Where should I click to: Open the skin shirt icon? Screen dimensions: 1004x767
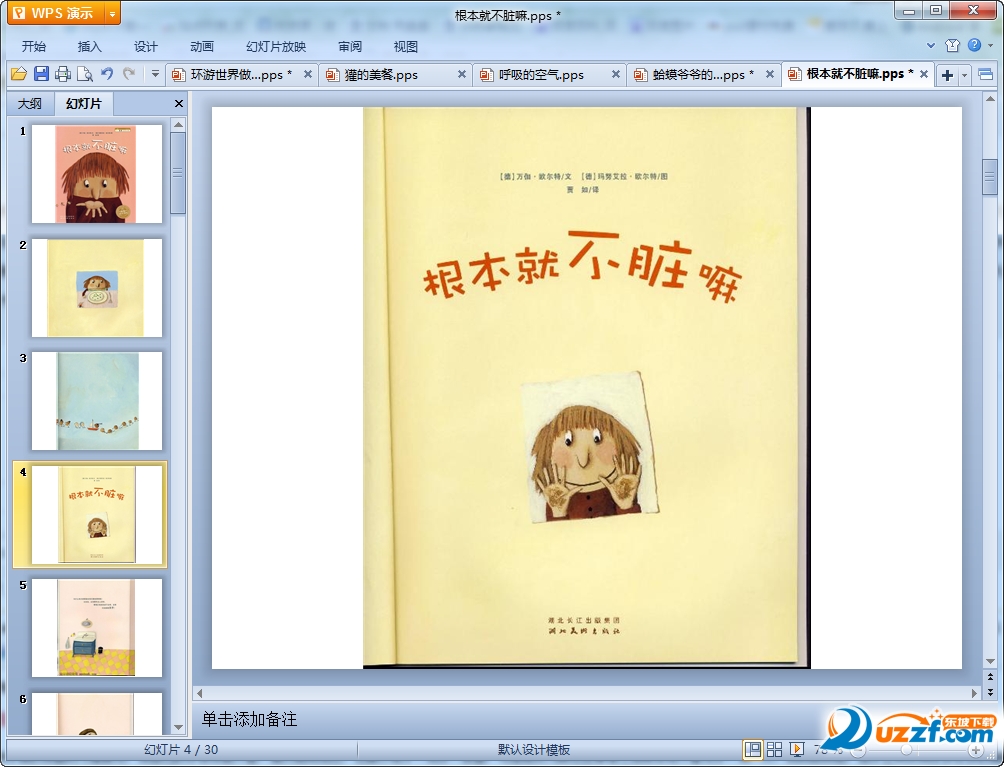[x=953, y=45]
